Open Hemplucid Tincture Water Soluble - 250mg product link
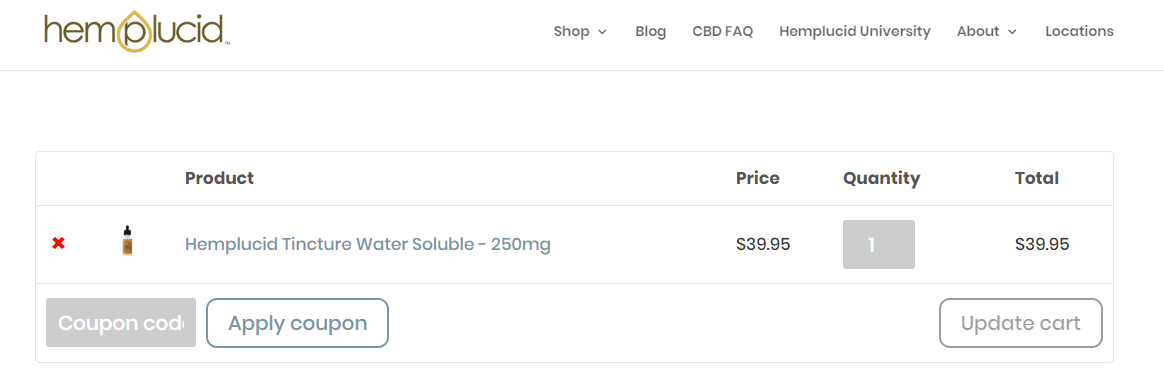This screenshot has height=382, width=1164. click(367, 244)
